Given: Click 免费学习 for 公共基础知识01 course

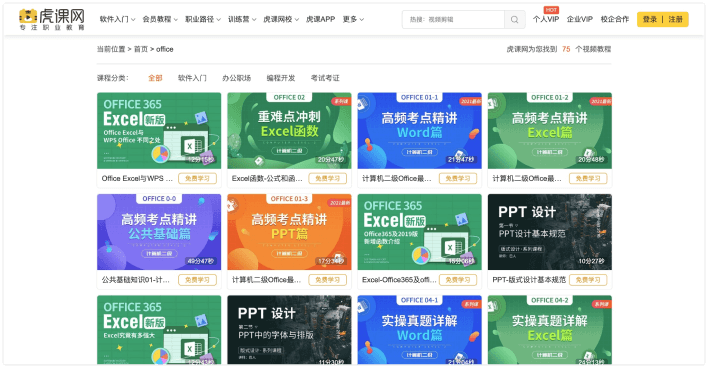Looking at the screenshot, I should (197, 280).
